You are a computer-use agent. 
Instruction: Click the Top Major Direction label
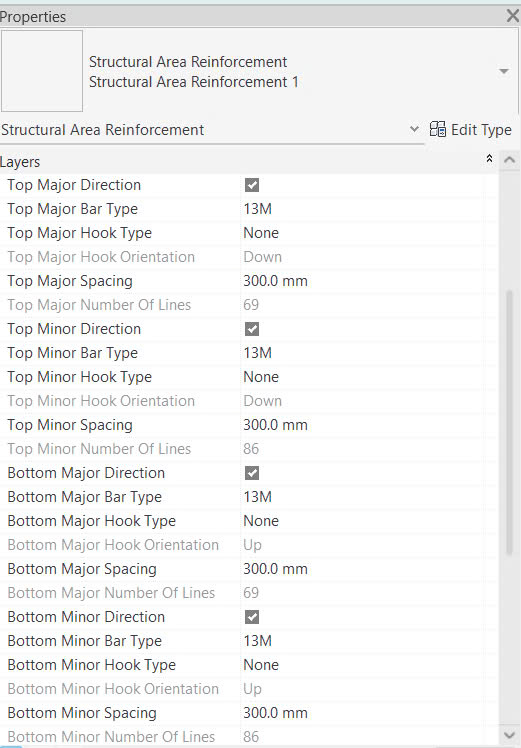click(74, 185)
